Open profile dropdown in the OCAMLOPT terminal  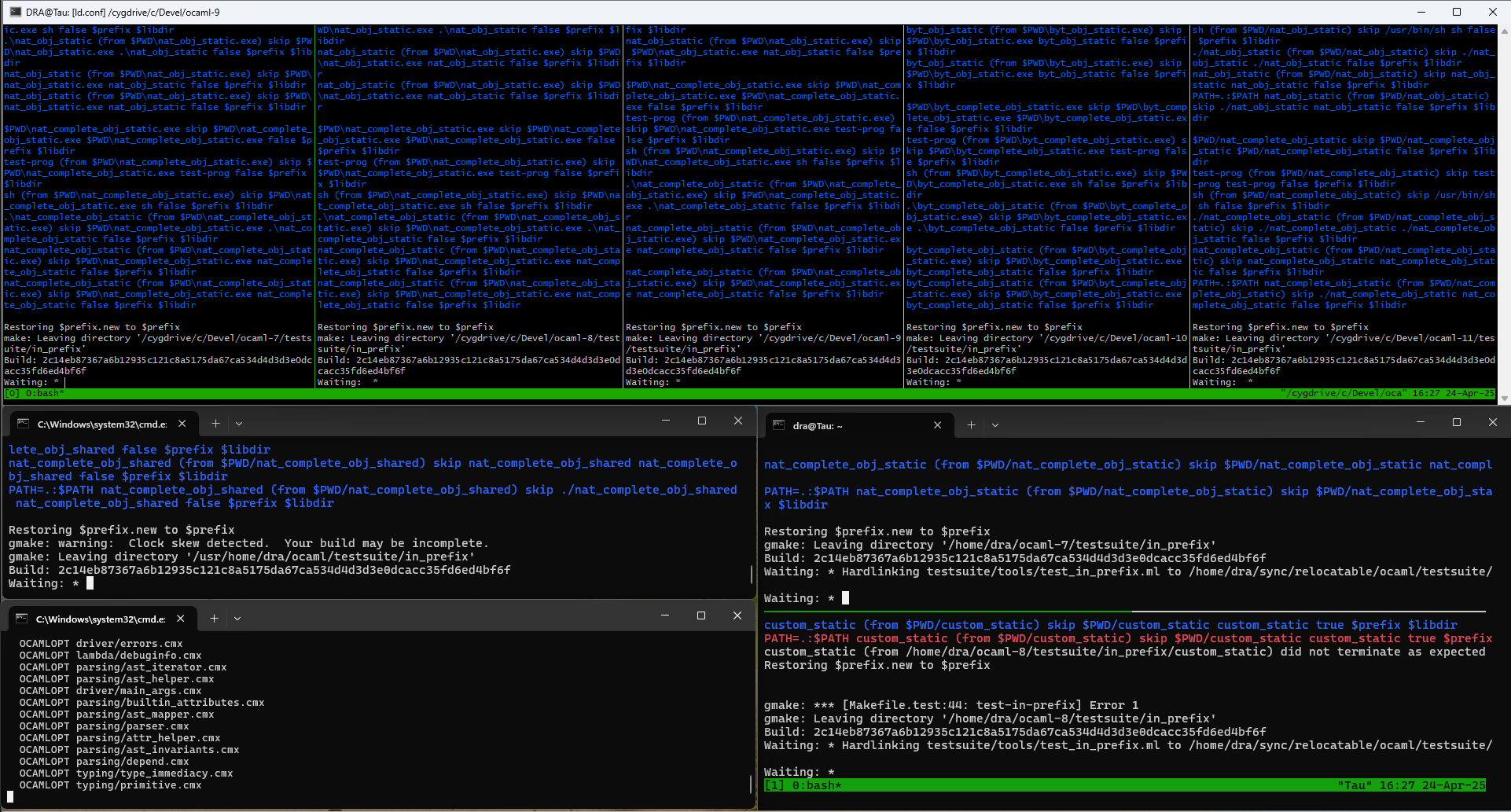[x=237, y=619]
